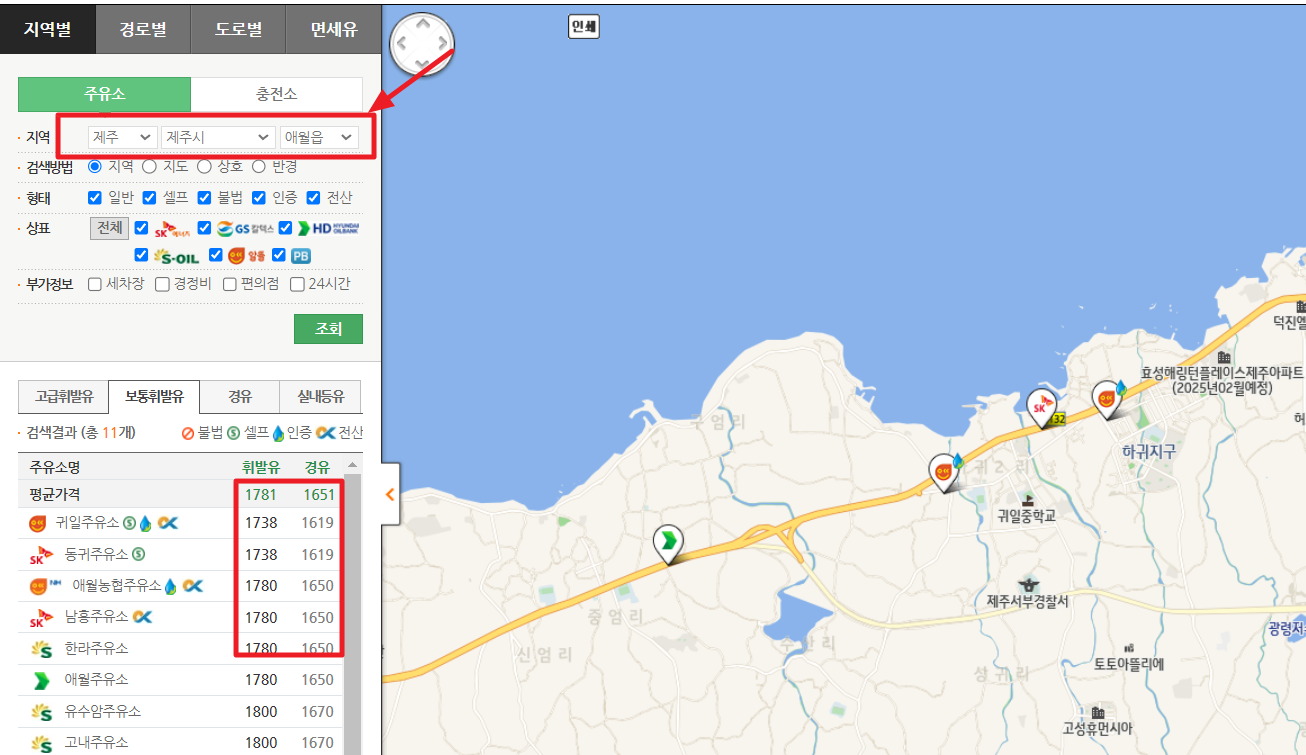Enable the 경정비 filter checkbox
Image resolution: width=1306 pixels, height=755 pixels.
[162, 284]
